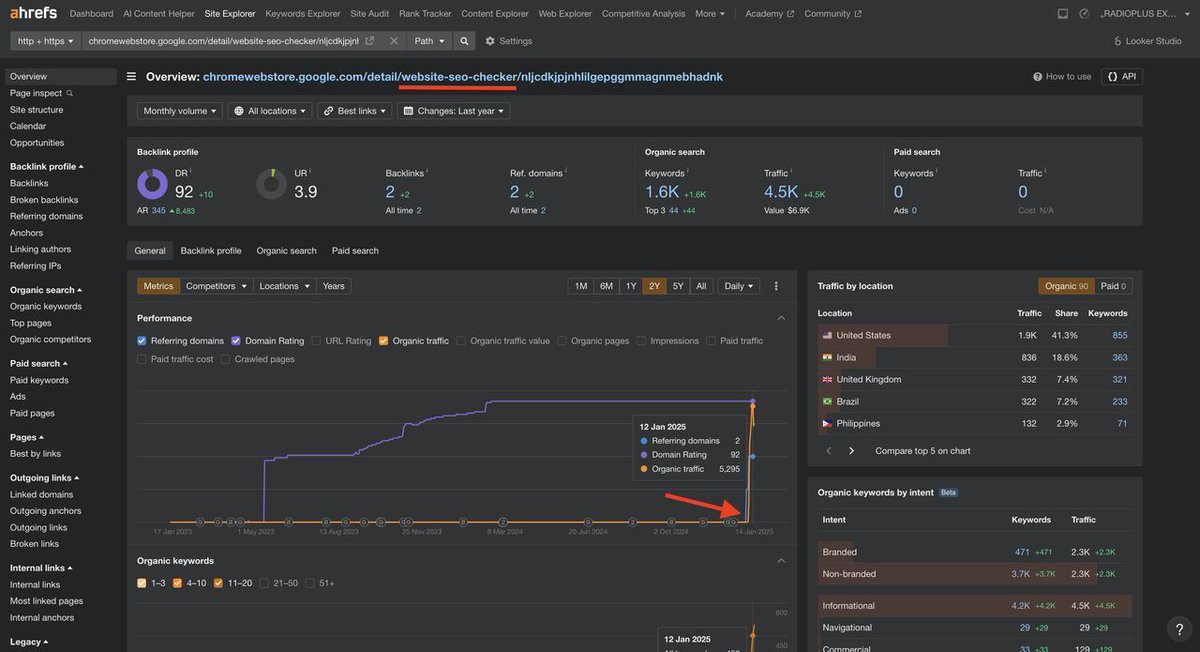1200x652 pixels.
Task: Open the Backlink profile tab
Action: coord(211,251)
